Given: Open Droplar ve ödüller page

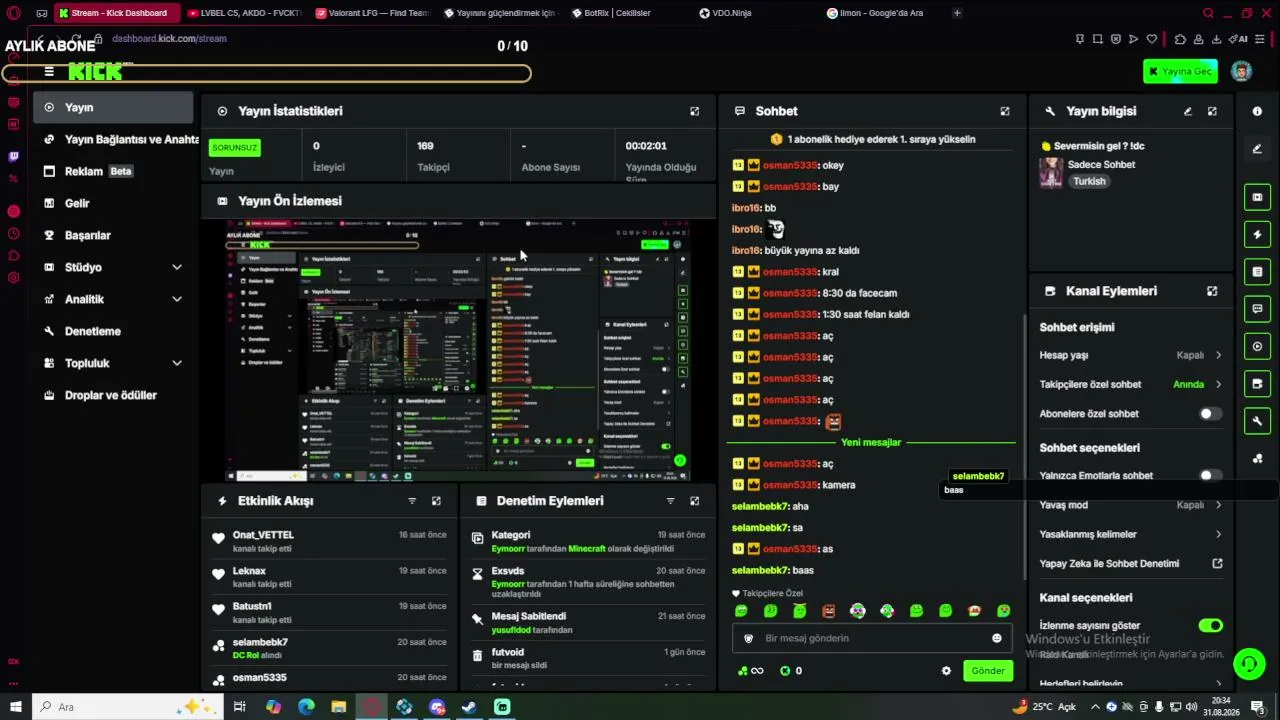Looking at the screenshot, I should tap(113, 395).
